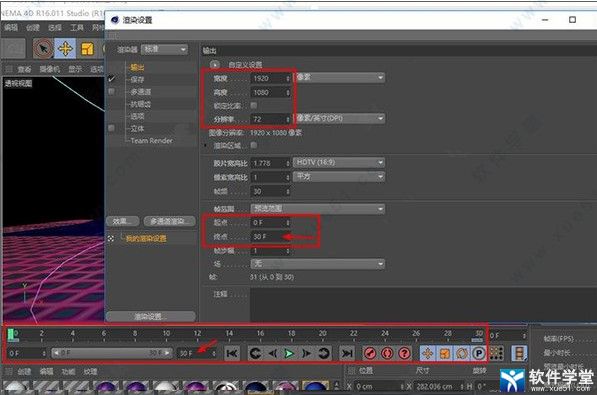This screenshot has width=597, height=395.
Task: Open the frame range dropdown
Action: click(318, 208)
